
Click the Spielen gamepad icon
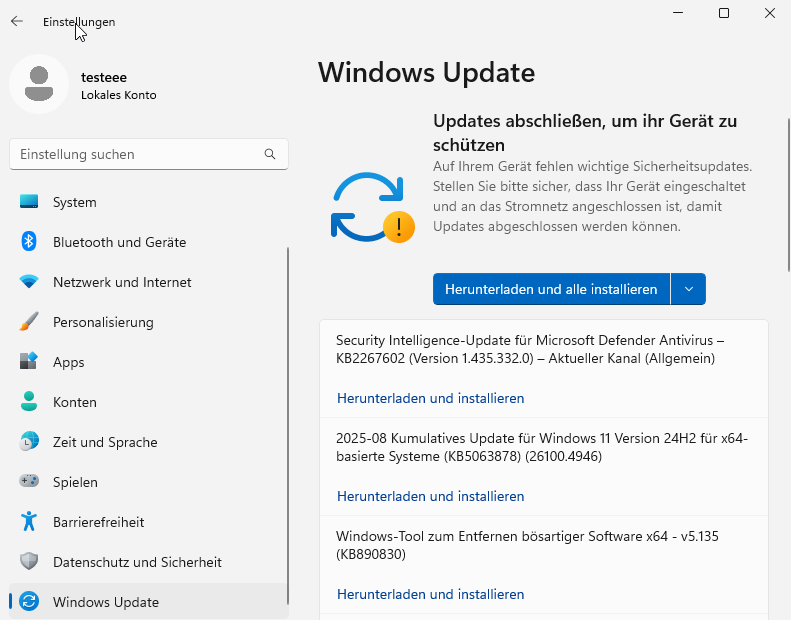[29, 482]
